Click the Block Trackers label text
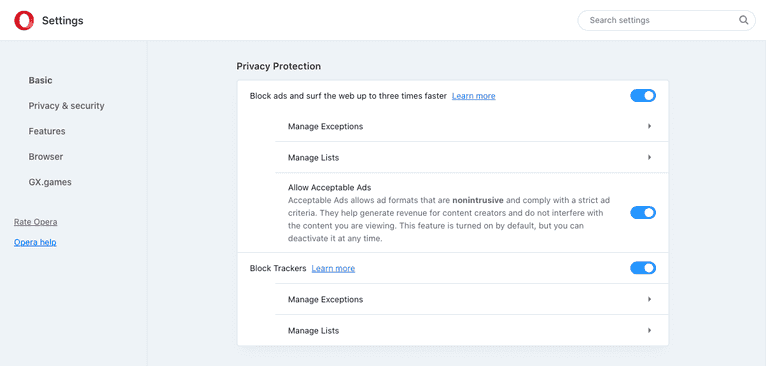This screenshot has height=366, width=766. [x=278, y=268]
